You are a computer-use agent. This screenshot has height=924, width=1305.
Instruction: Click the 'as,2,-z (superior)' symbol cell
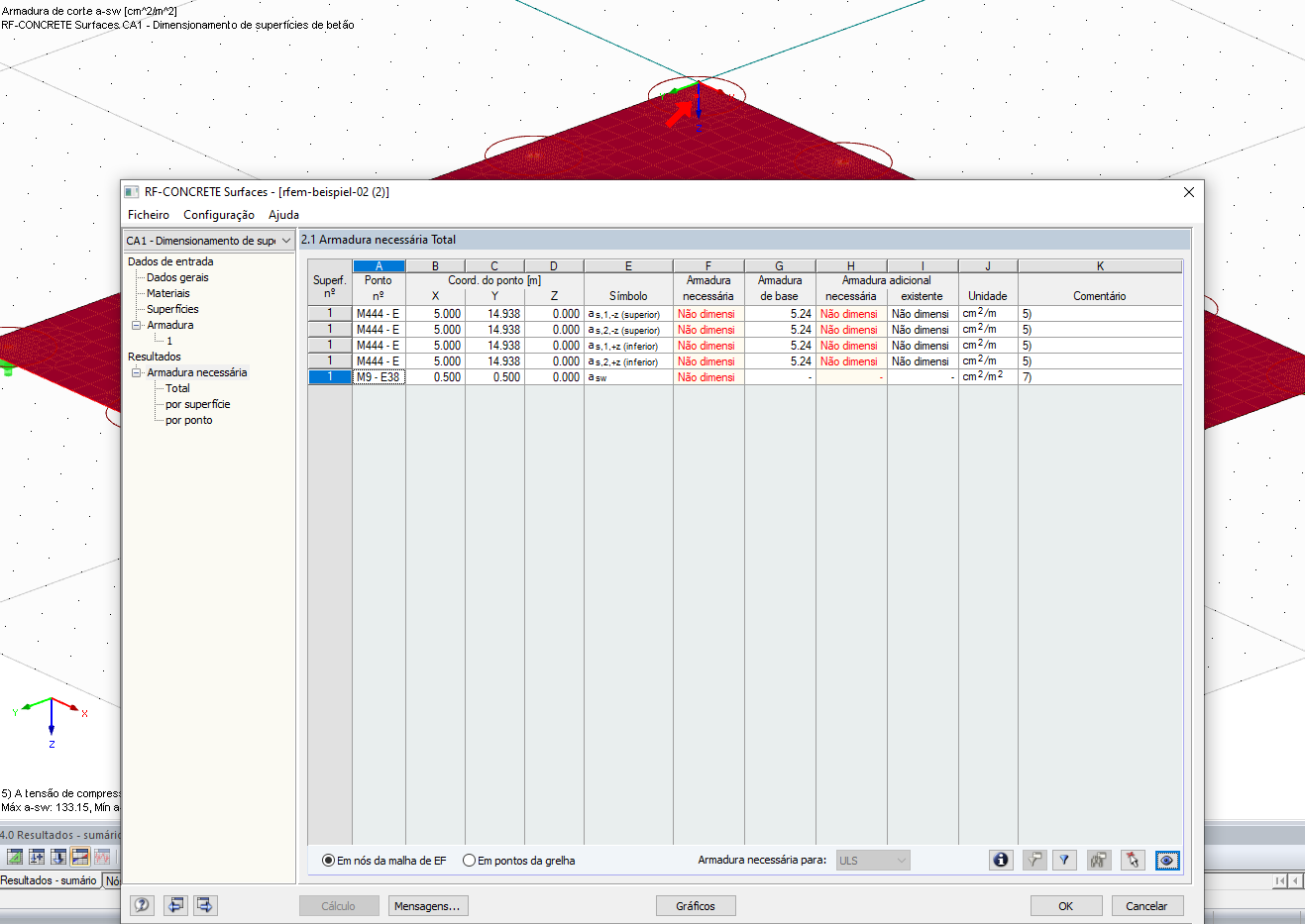click(x=628, y=330)
